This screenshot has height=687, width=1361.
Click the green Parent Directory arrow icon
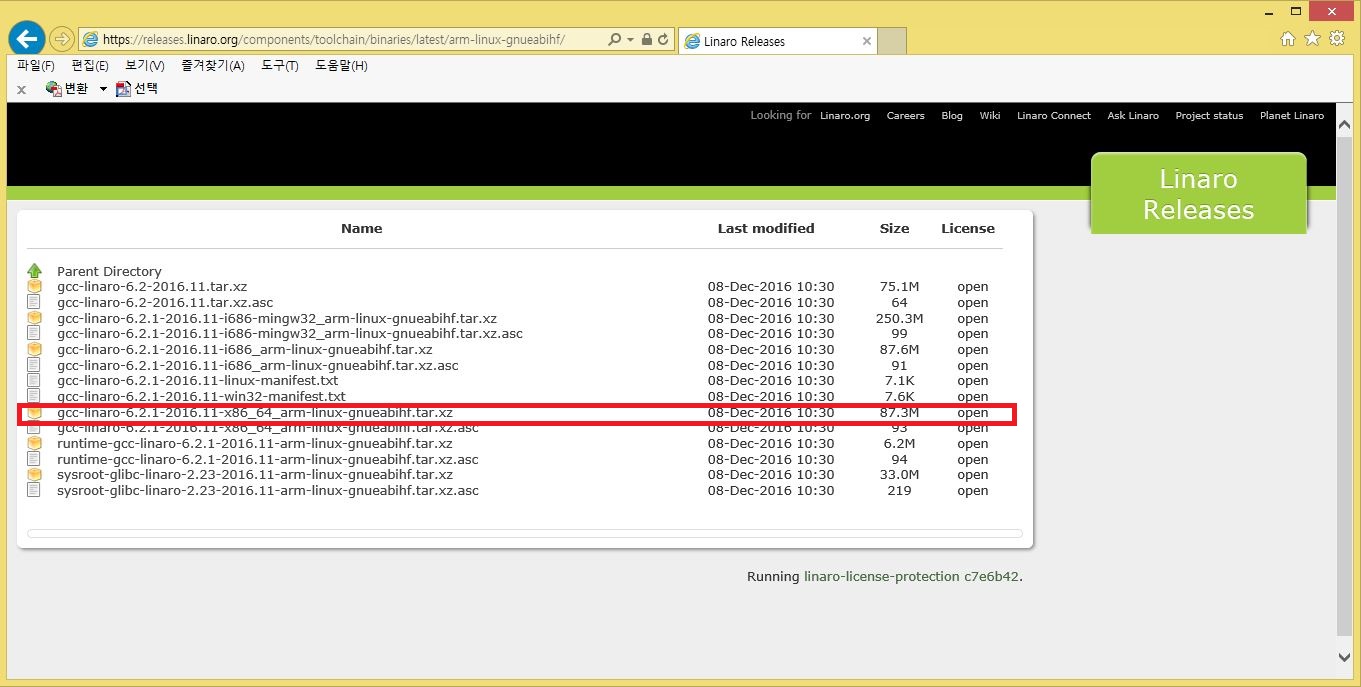click(35, 271)
